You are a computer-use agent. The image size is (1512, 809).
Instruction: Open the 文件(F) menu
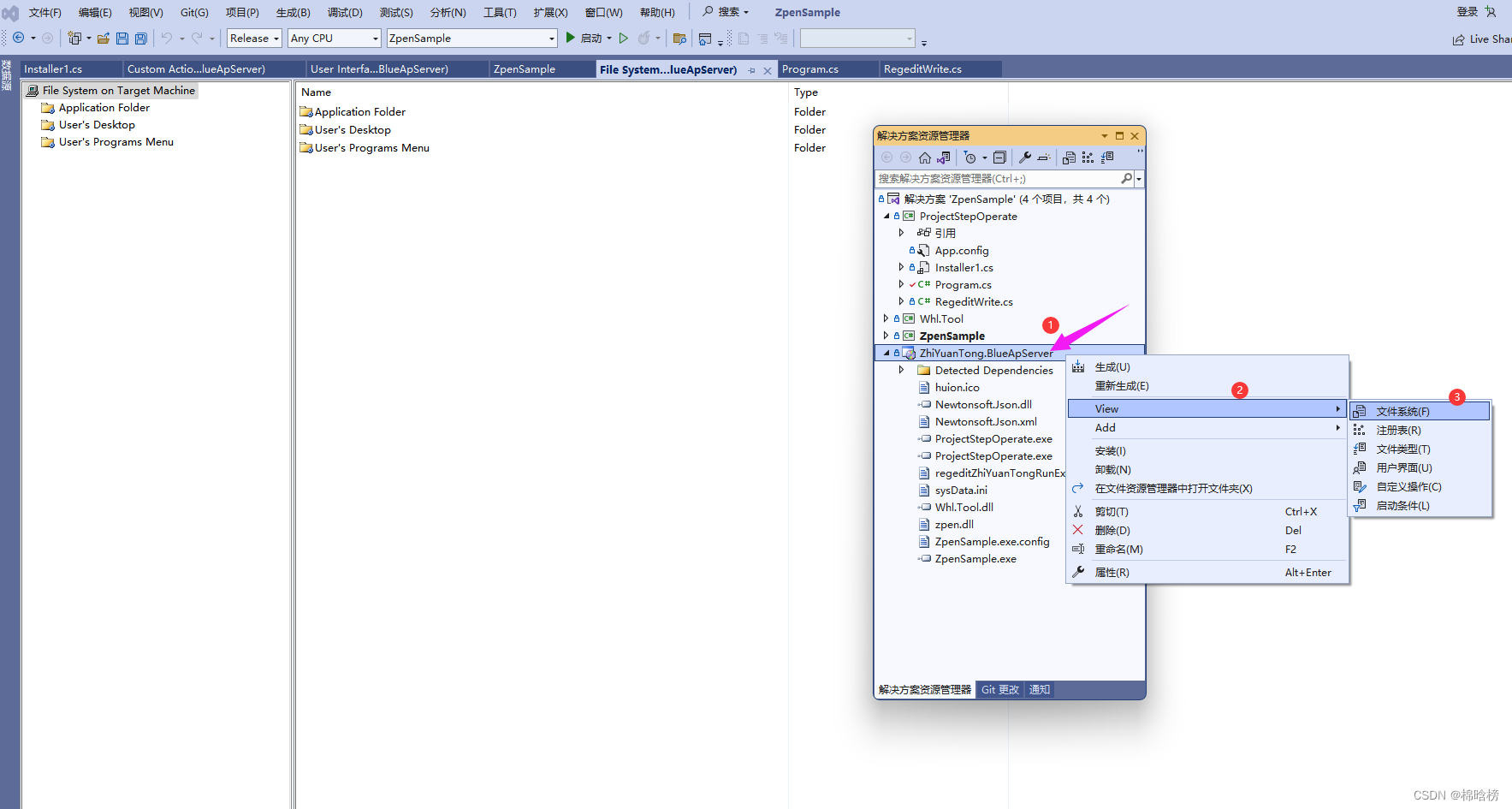click(x=45, y=12)
